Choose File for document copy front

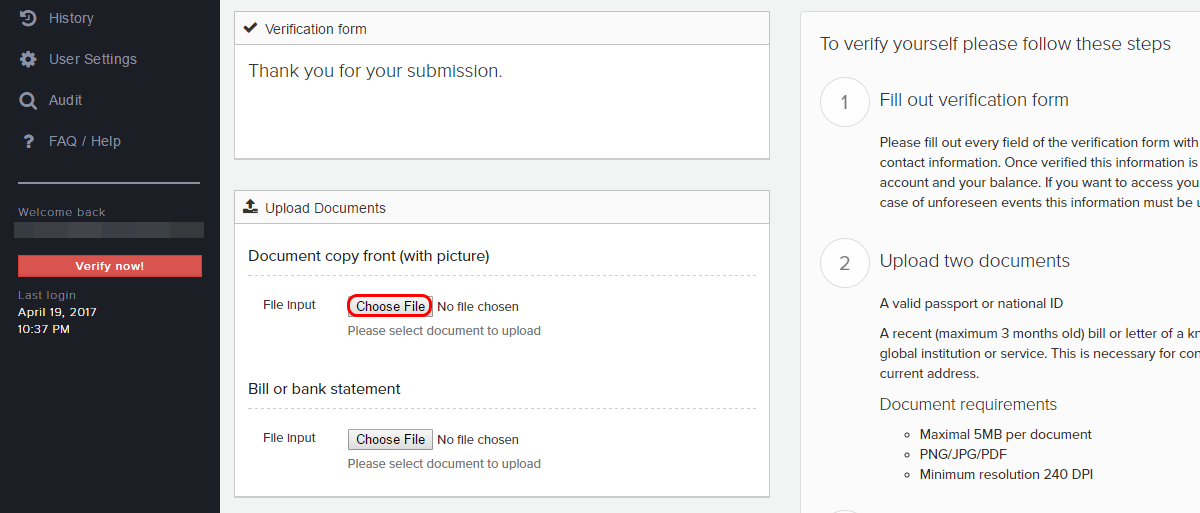(391, 306)
